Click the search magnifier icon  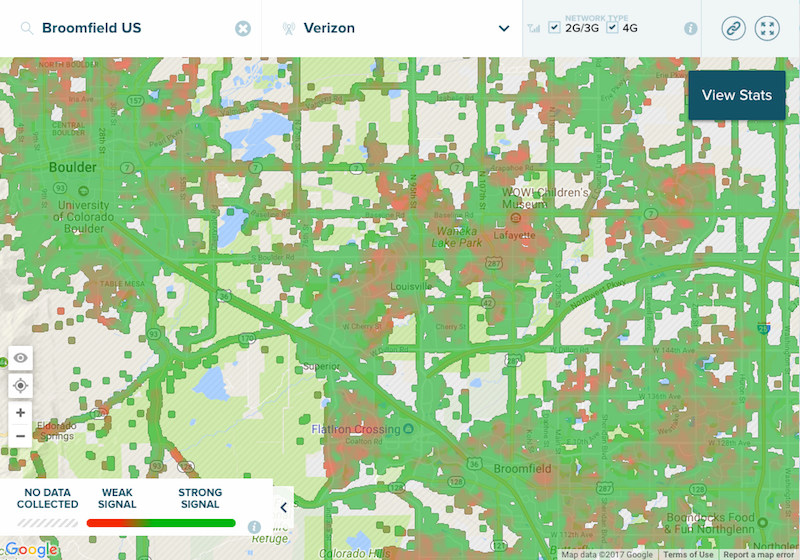pyautogui.click(x=27, y=28)
